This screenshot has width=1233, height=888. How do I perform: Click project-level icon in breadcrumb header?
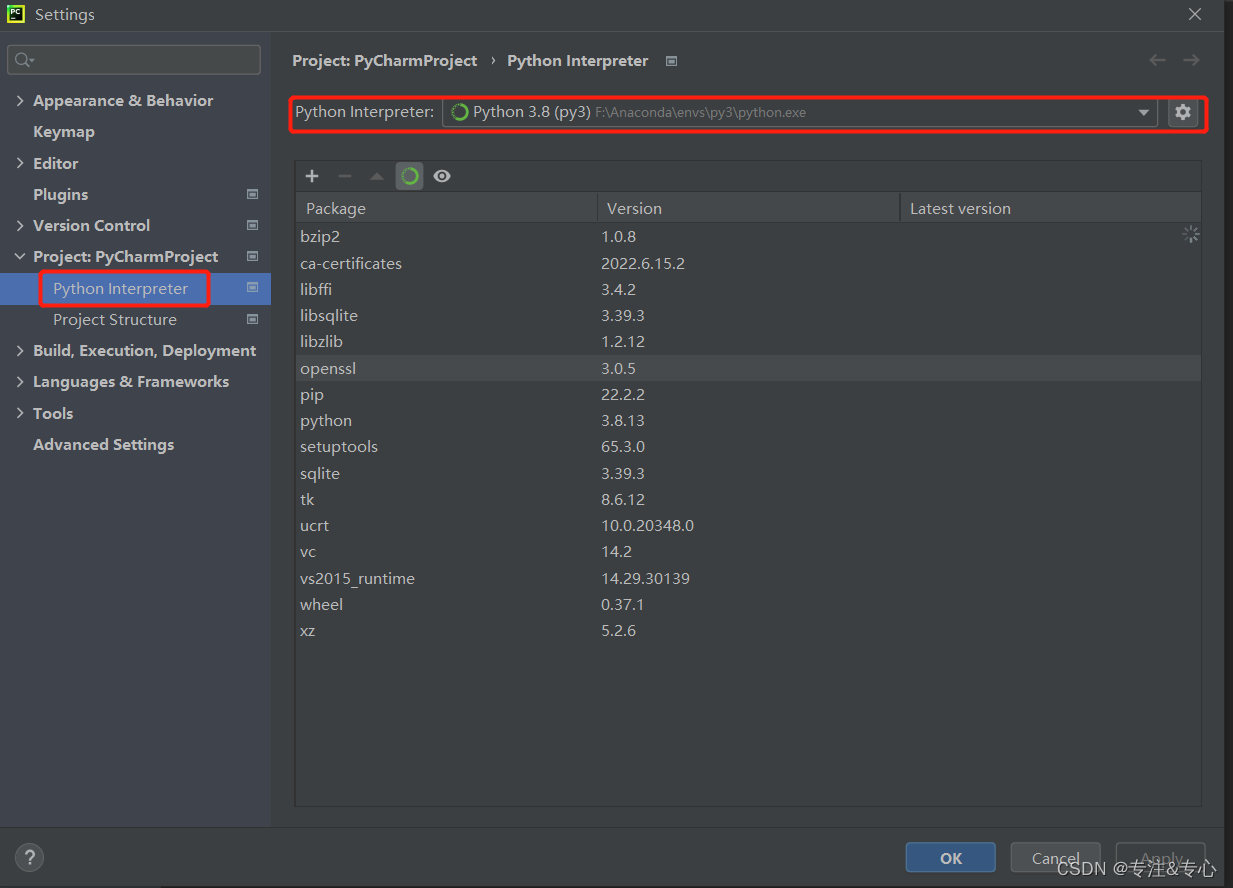[671, 61]
